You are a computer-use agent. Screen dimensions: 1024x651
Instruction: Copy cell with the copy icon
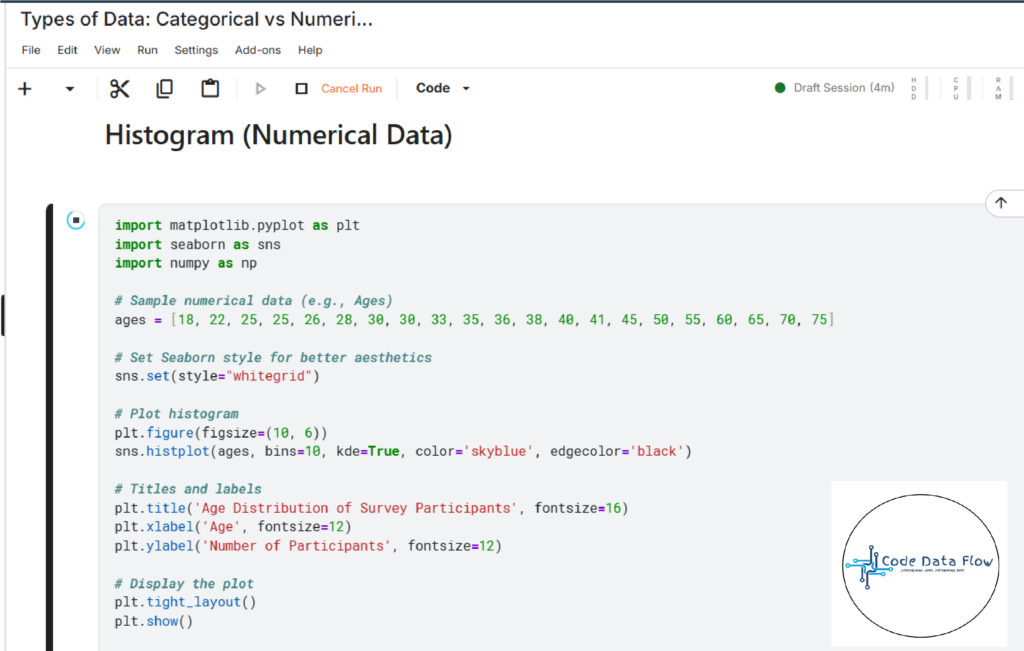[x=165, y=88]
